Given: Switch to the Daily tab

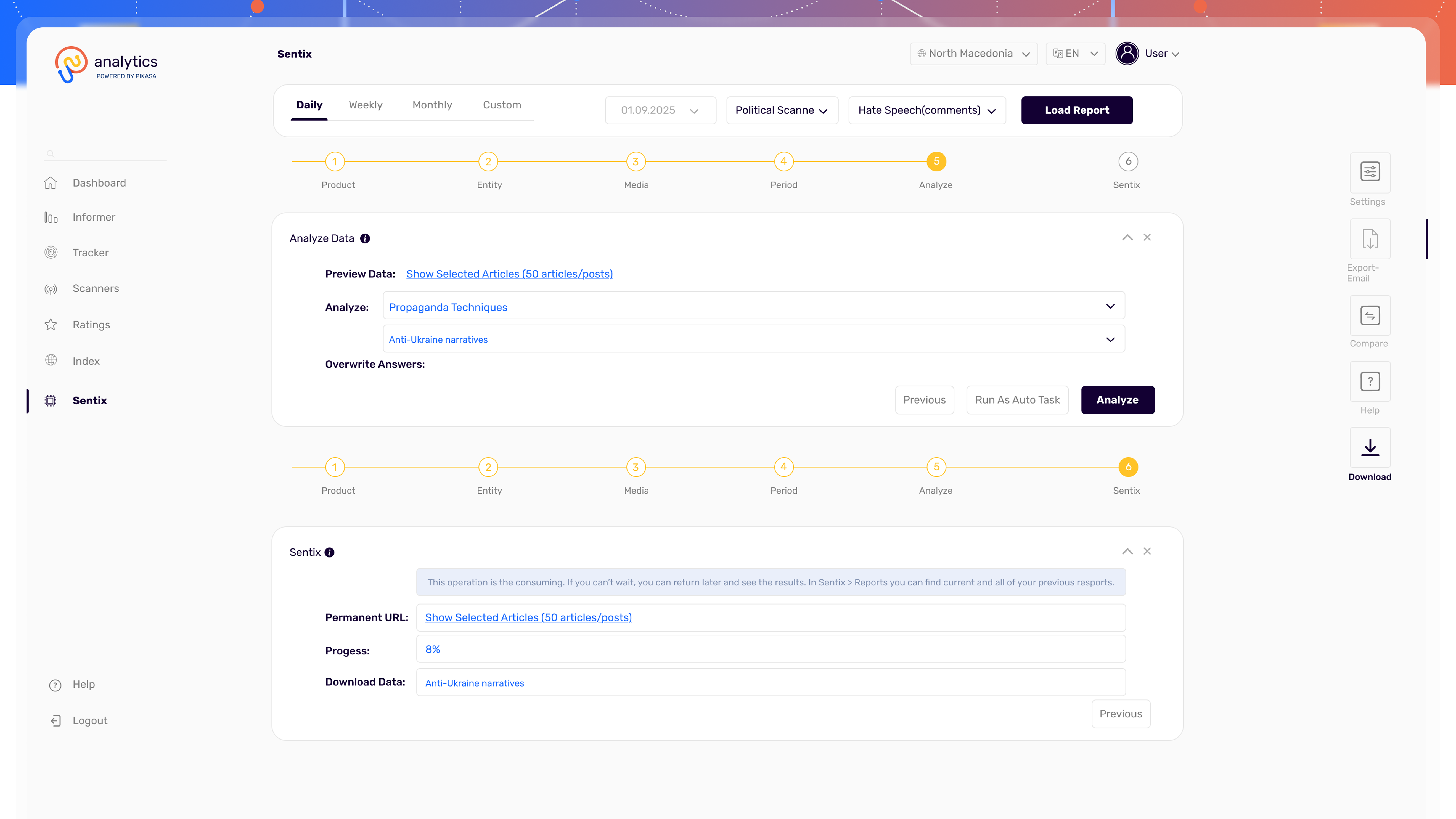Looking at the screenshot, I should pyautogui.click(x=309, y=105).
